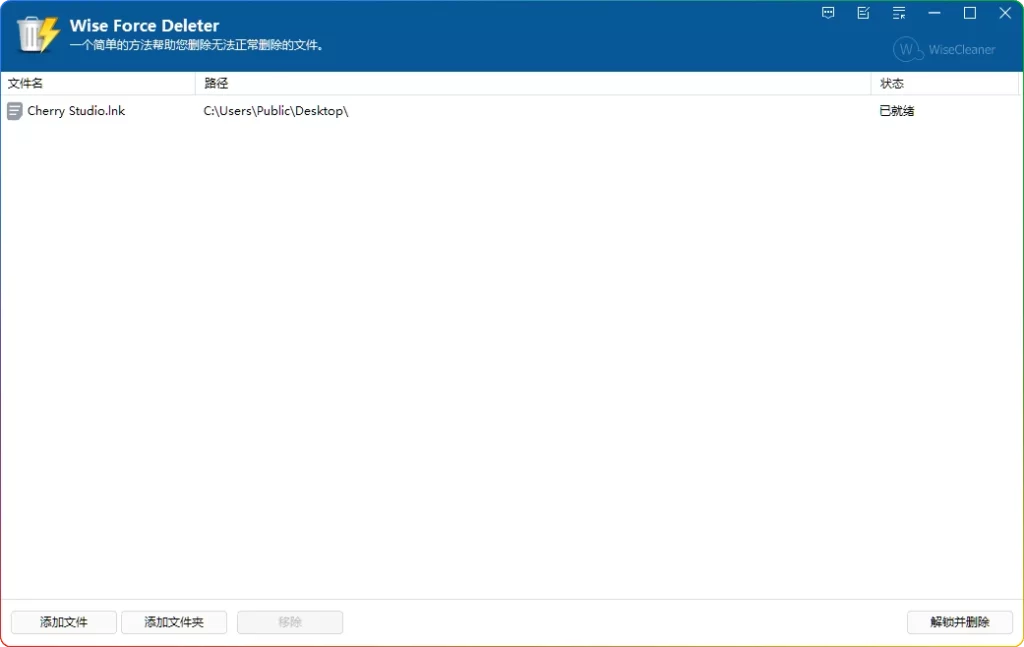Click the trash can lightning app logo
The image size is (1024, 647).
(38, 34)
